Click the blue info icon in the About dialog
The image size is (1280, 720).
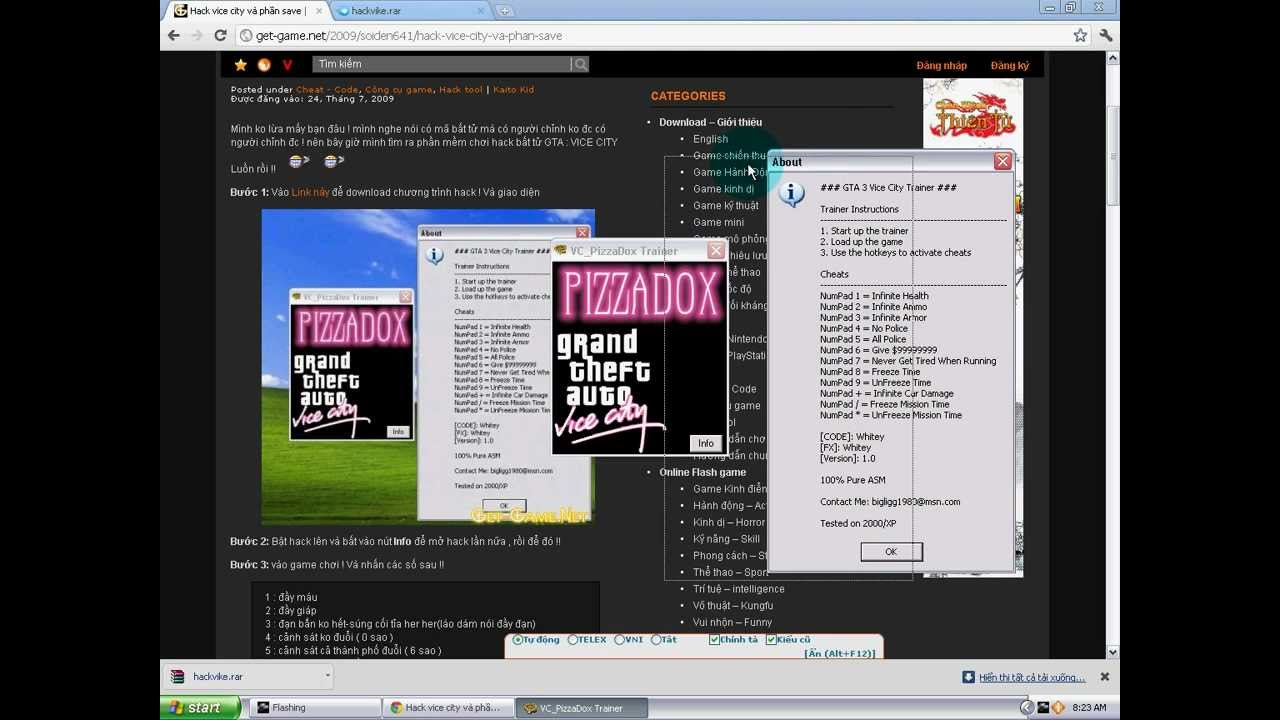pyautogui.click(x=791, y=194)
